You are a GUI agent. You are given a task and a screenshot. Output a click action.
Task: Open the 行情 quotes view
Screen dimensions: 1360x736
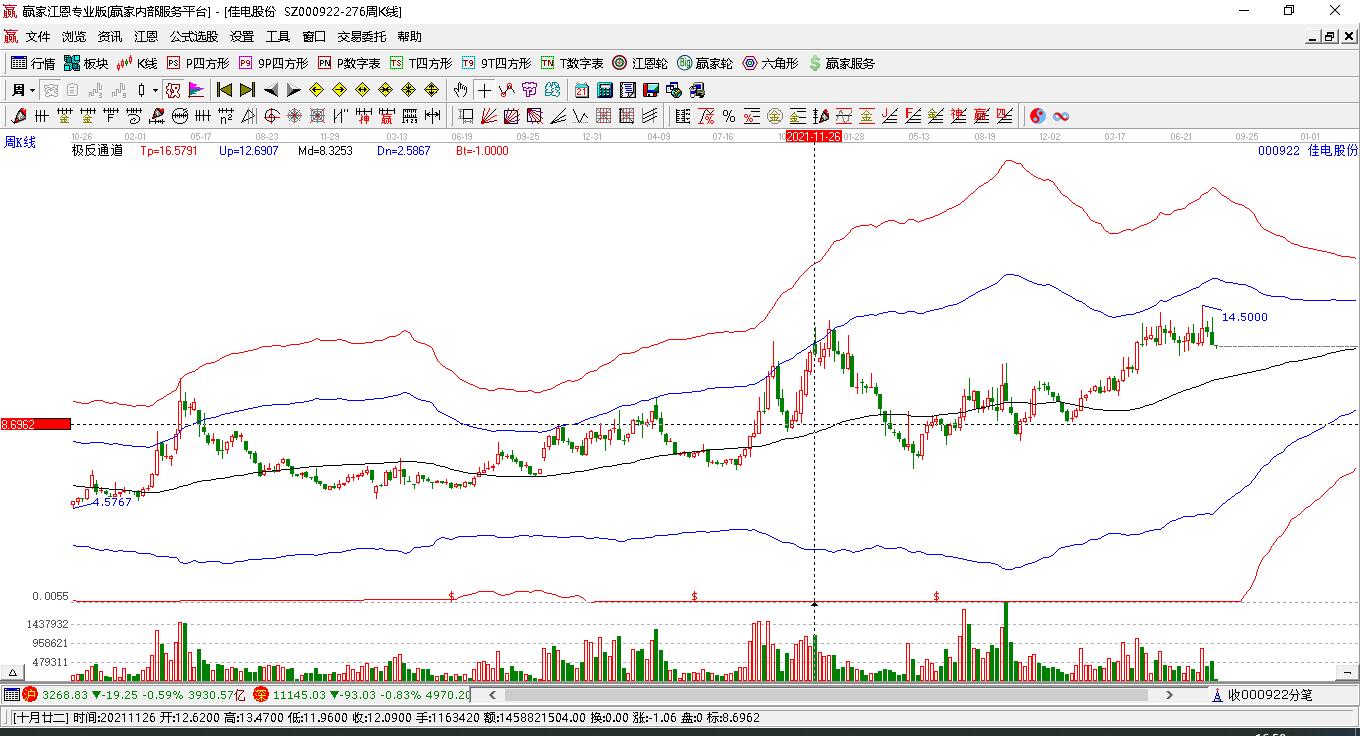33,63
